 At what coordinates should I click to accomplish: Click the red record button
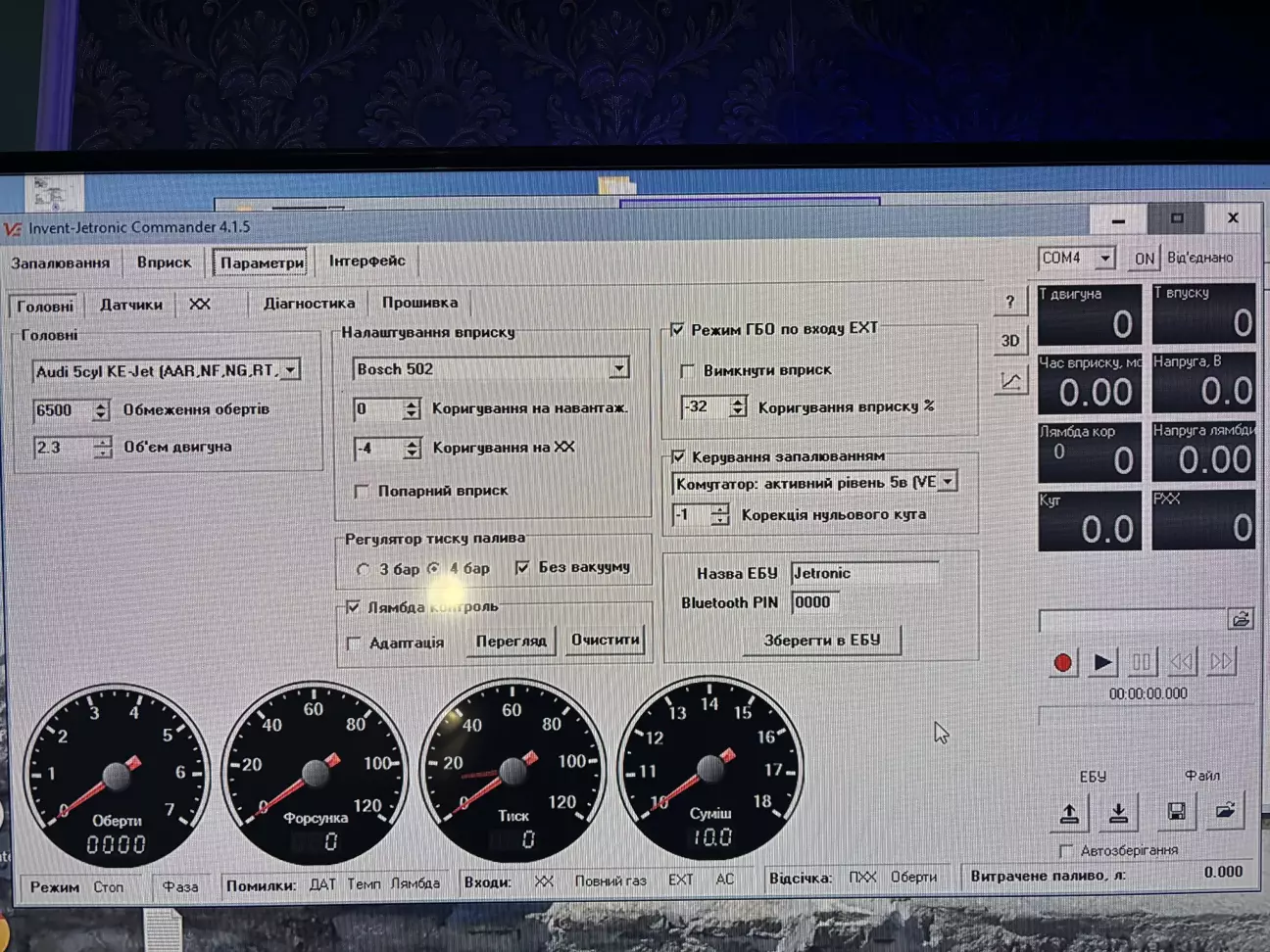[1062, 663]
